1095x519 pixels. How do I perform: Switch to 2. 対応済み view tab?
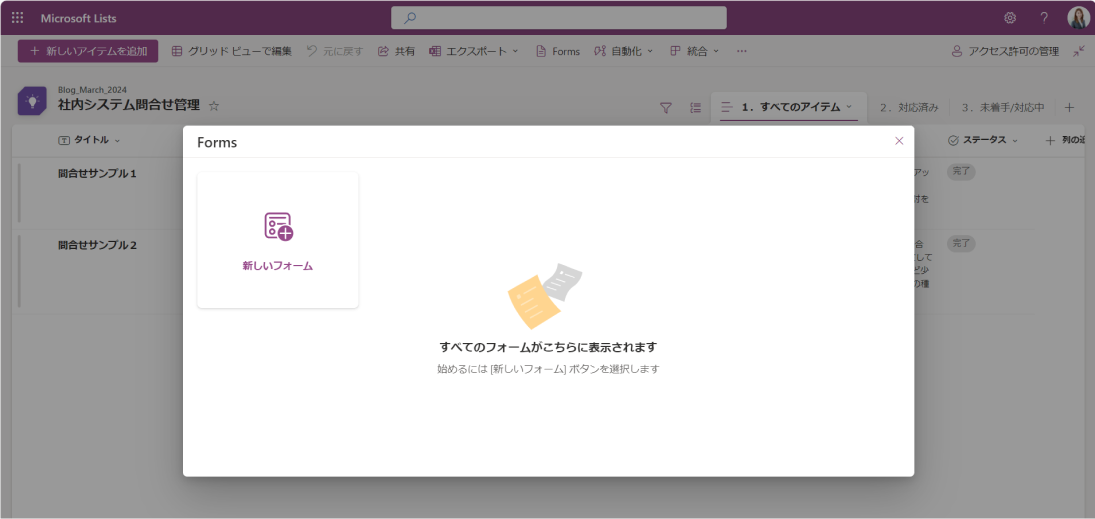[x=909, y=108]
